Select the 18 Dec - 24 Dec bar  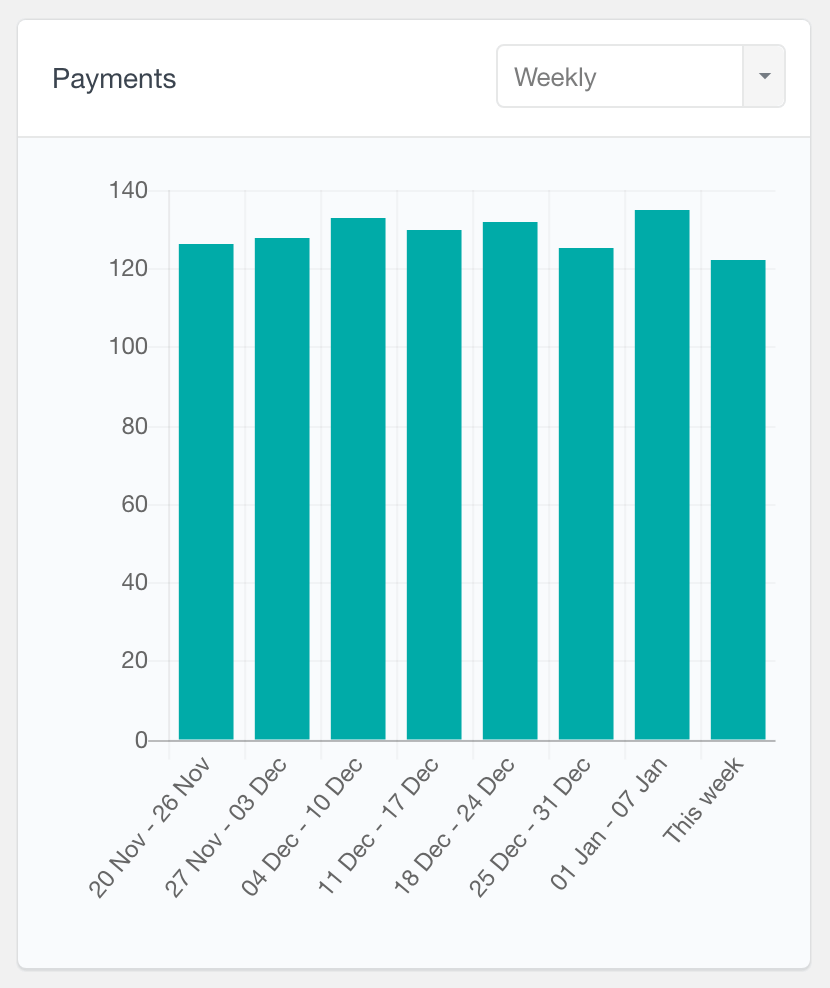[x=510, y=481]
